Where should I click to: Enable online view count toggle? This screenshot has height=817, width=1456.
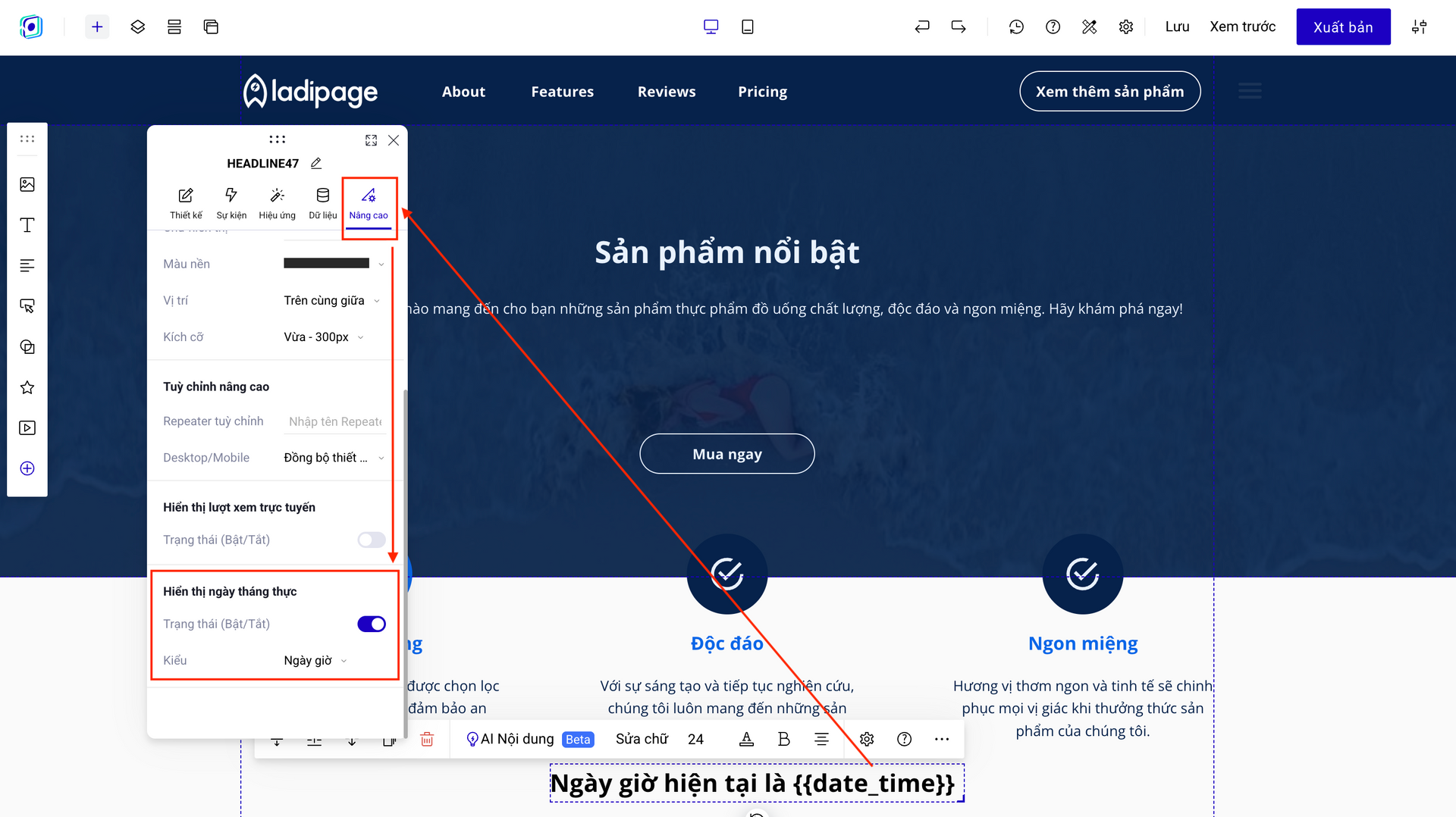tap(372, 540)
